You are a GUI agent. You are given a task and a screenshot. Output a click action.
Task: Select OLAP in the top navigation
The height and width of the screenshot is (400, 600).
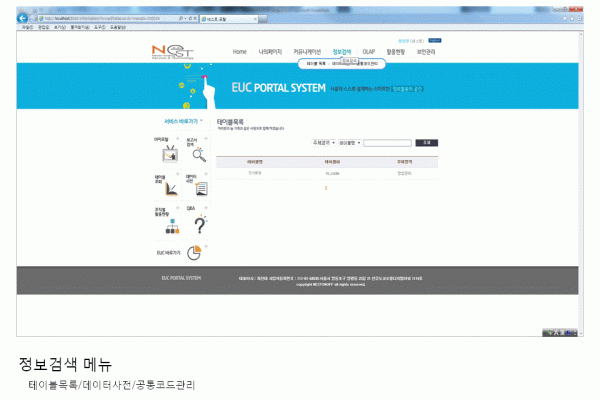(x=369, y=52)
